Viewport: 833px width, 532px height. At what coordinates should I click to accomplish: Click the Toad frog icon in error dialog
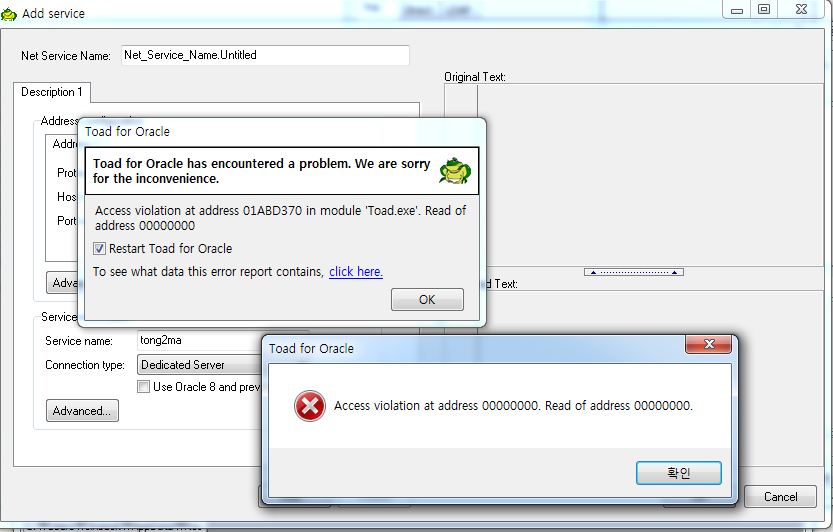pos(455,171)
